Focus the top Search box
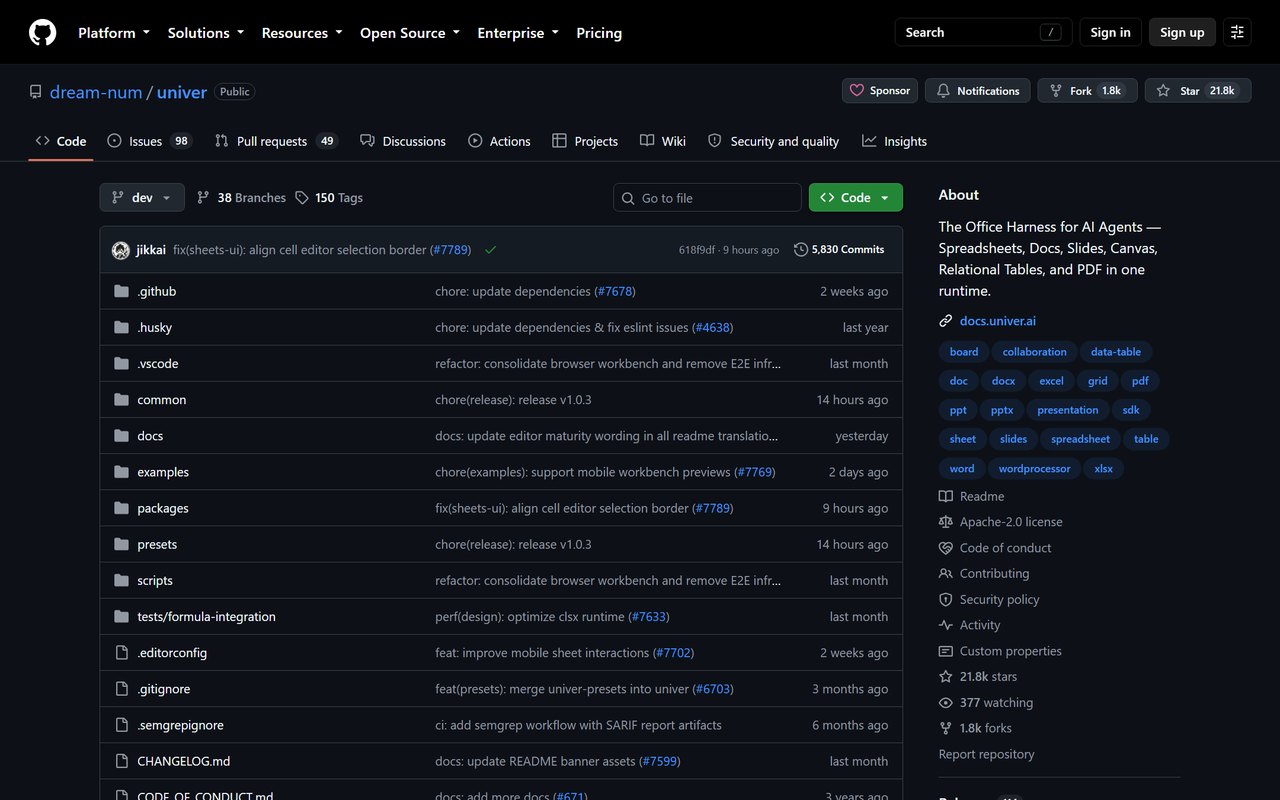Viewport: 1280px width, 800px height. click(983, 32)
